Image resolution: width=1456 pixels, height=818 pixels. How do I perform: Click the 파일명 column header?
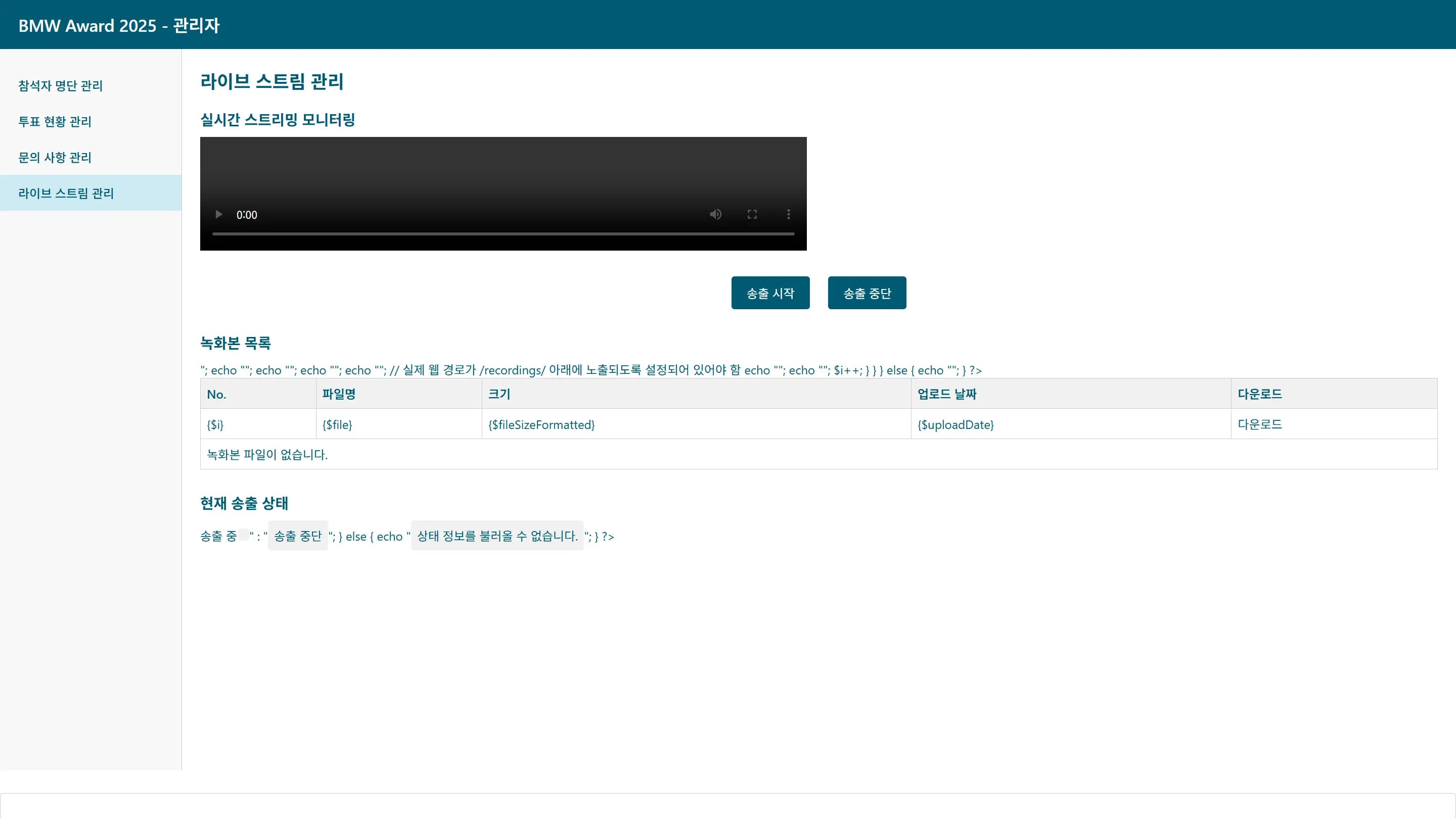[338, 394]
